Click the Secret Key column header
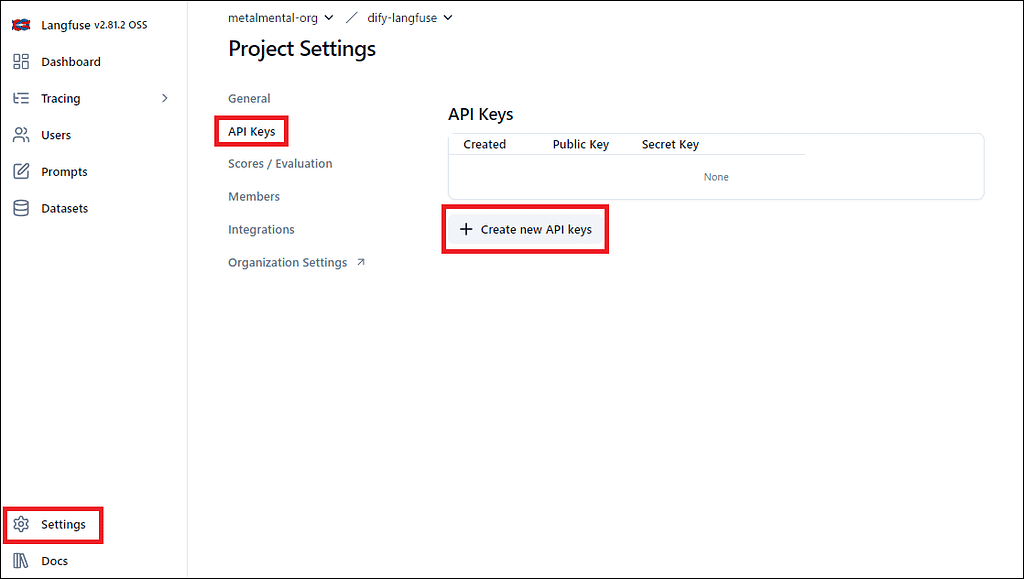The image size is (1024, 579). [x=670, y=145]
